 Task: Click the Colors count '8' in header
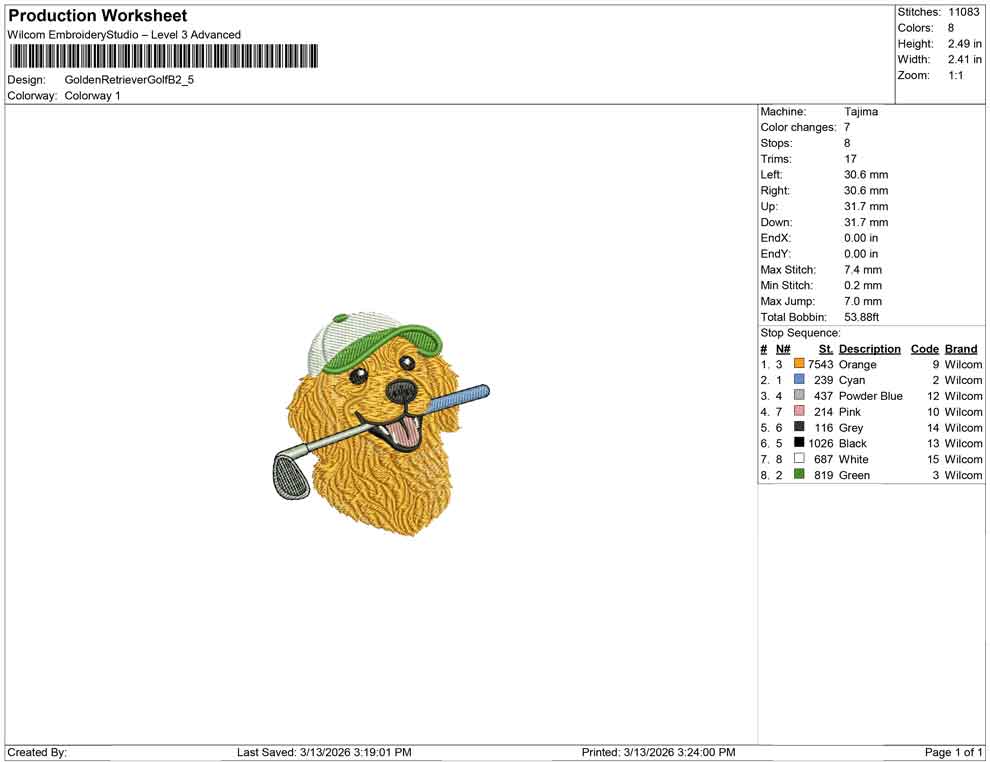tap(951, 28)
